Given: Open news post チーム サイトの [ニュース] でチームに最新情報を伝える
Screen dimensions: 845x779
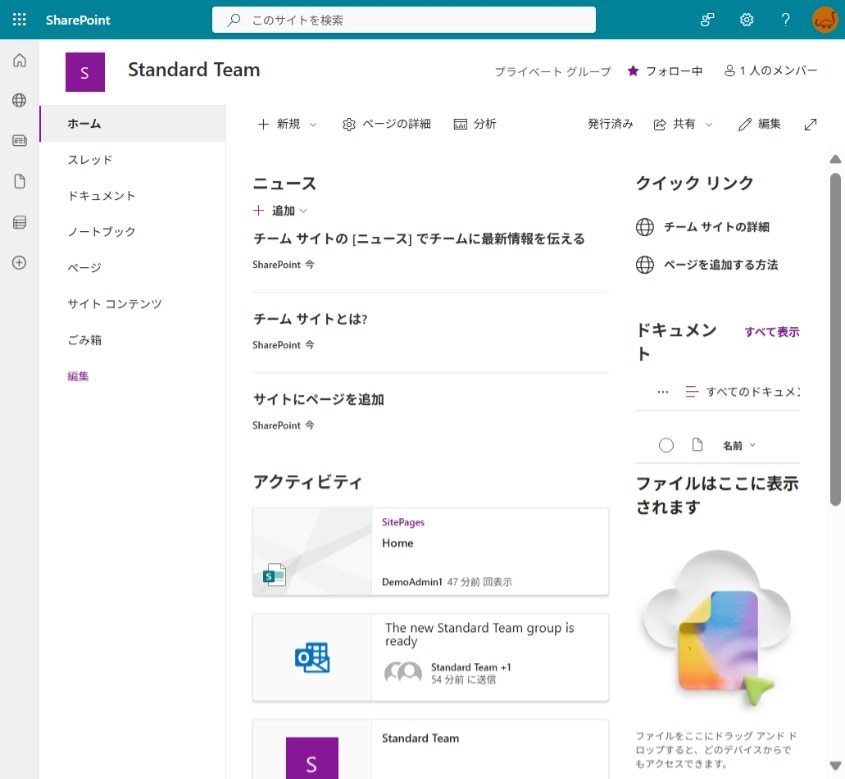Looking at the screenshot, I should point(419,239).
